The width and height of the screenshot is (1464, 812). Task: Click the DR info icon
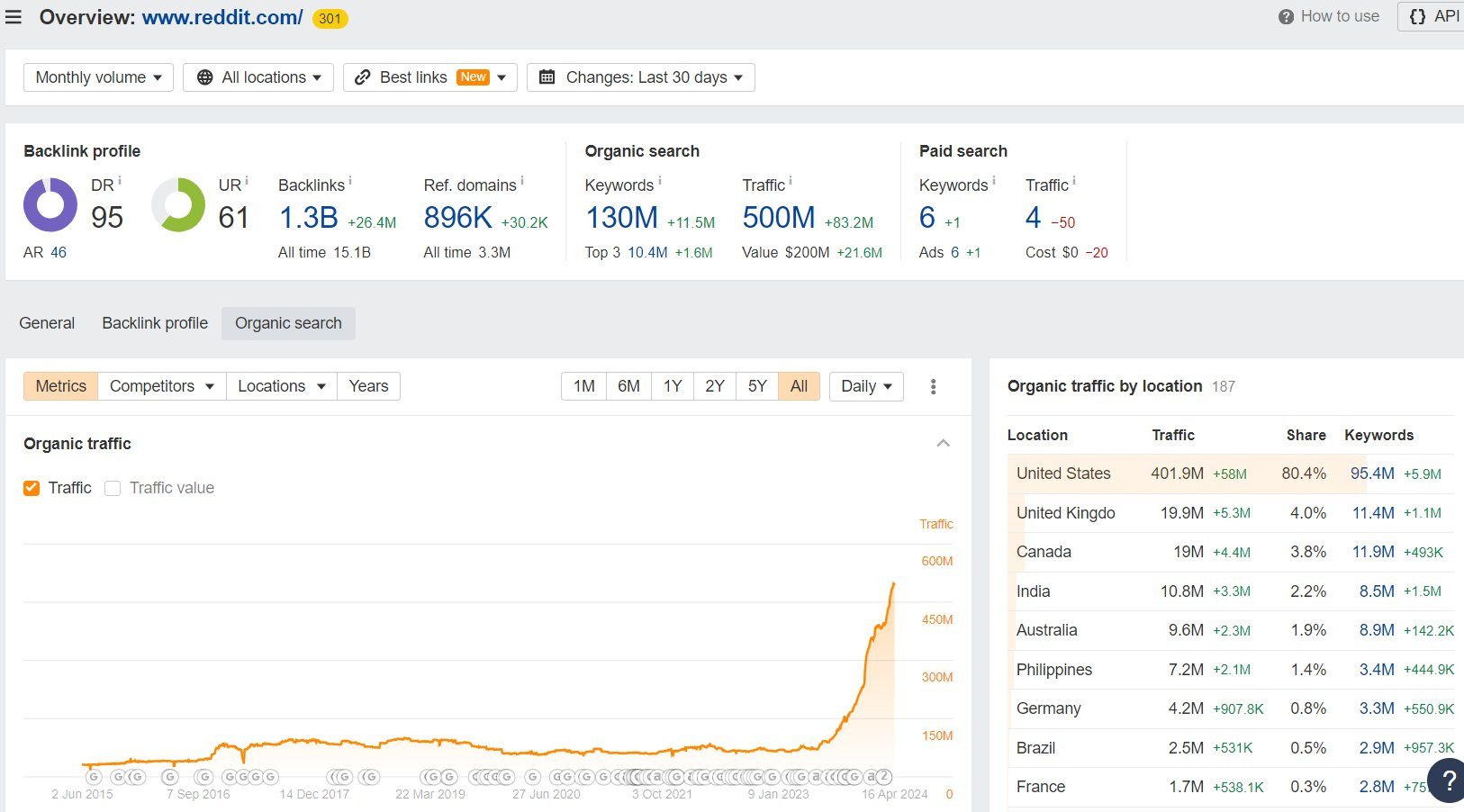120,181
